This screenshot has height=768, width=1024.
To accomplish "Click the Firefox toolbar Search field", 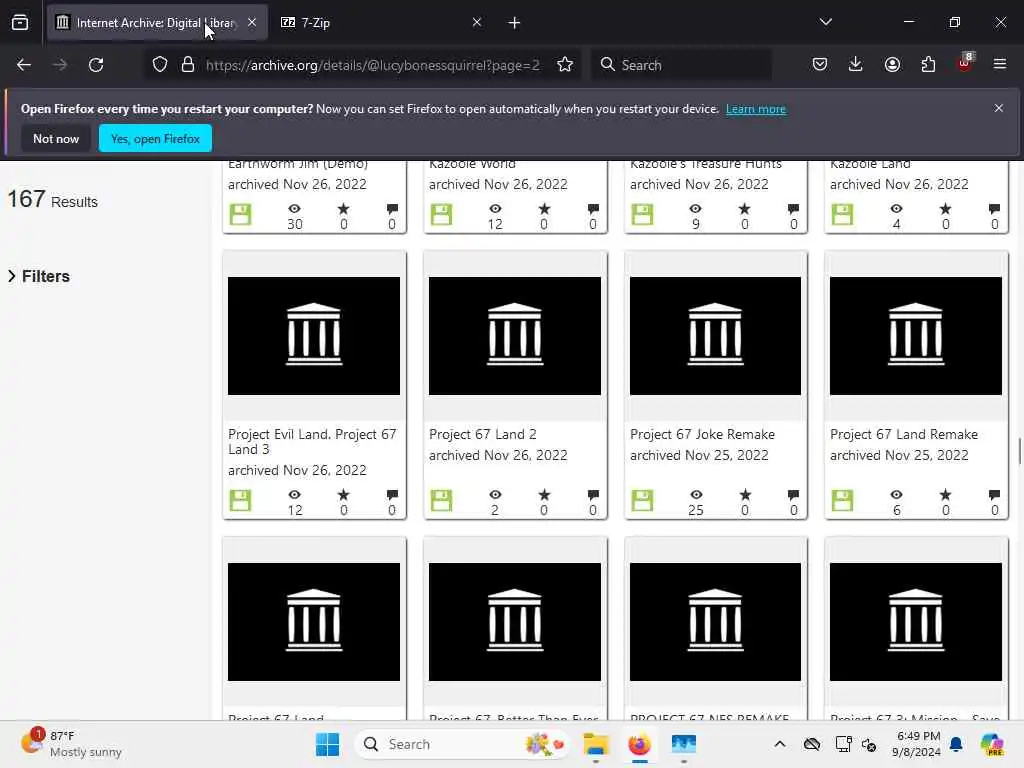I will pyautogui.click(x=682, y=65).
